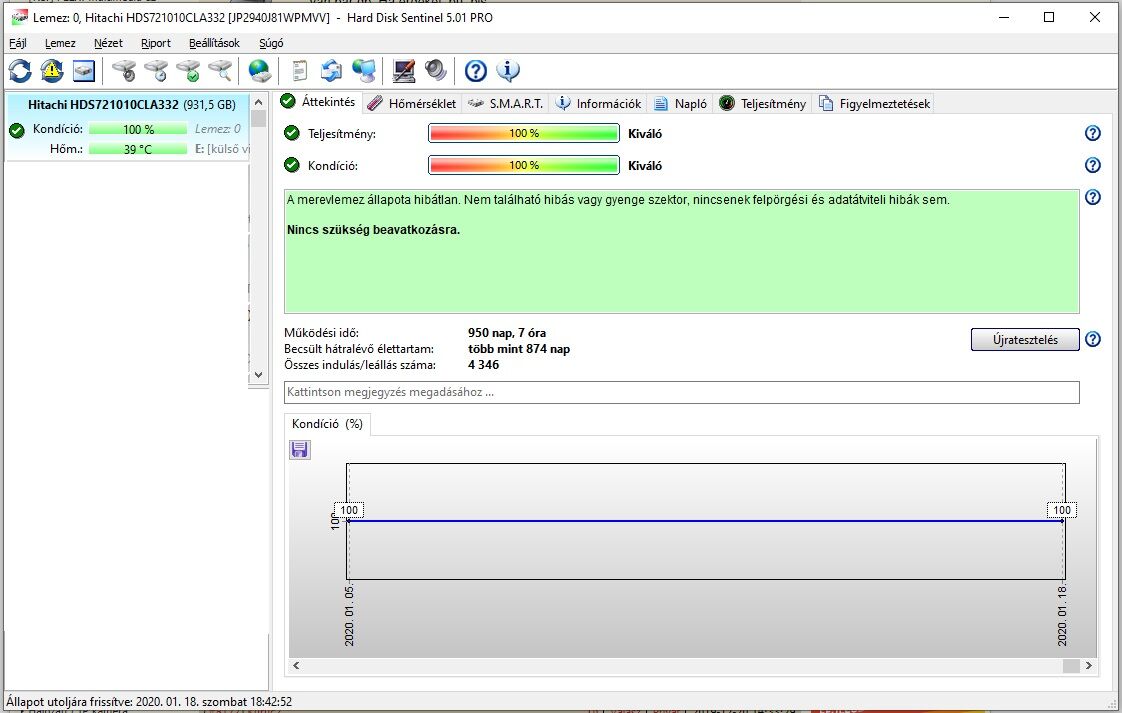Click the help icon beside Kondíció row
This screenshot has width=1122, height=713.
(1093, 165)
